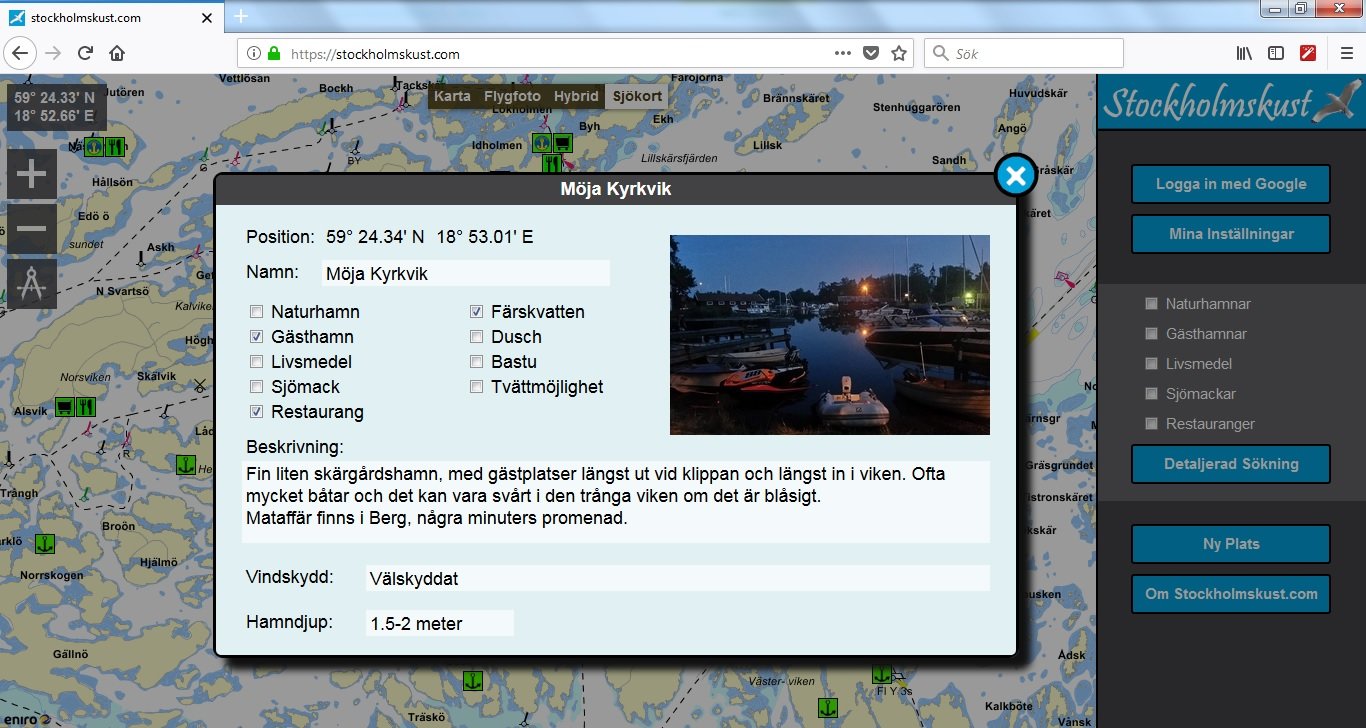Image resolution: width=1366 pixels, height=728 pixels.
Task: Enable the Gästhamnar filter in sidebar
Action: pos(1152,334)
